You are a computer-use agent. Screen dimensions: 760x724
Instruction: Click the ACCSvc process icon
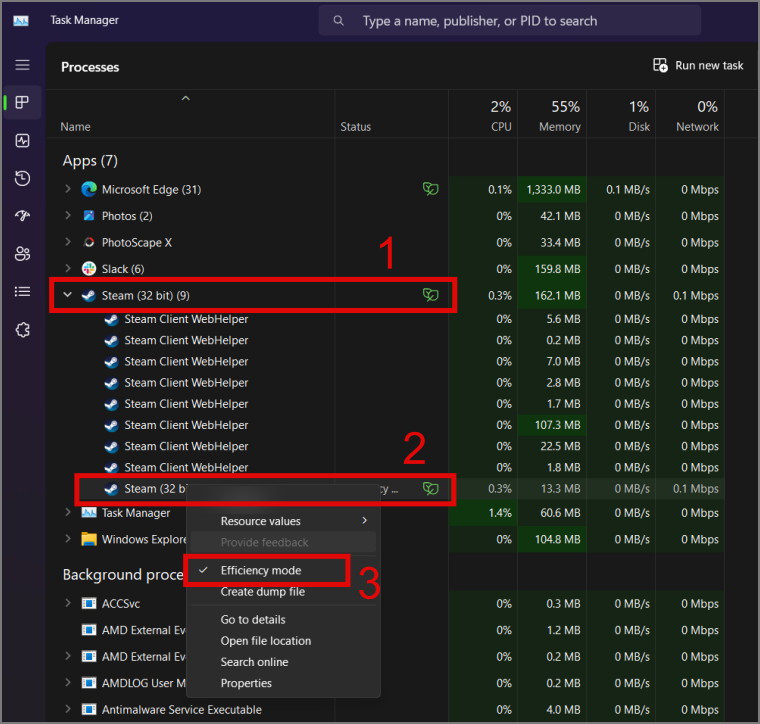coord(89,603)
